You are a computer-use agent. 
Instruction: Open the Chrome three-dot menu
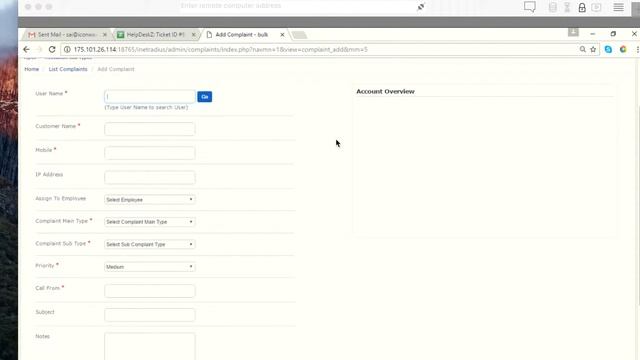[637, 49]
